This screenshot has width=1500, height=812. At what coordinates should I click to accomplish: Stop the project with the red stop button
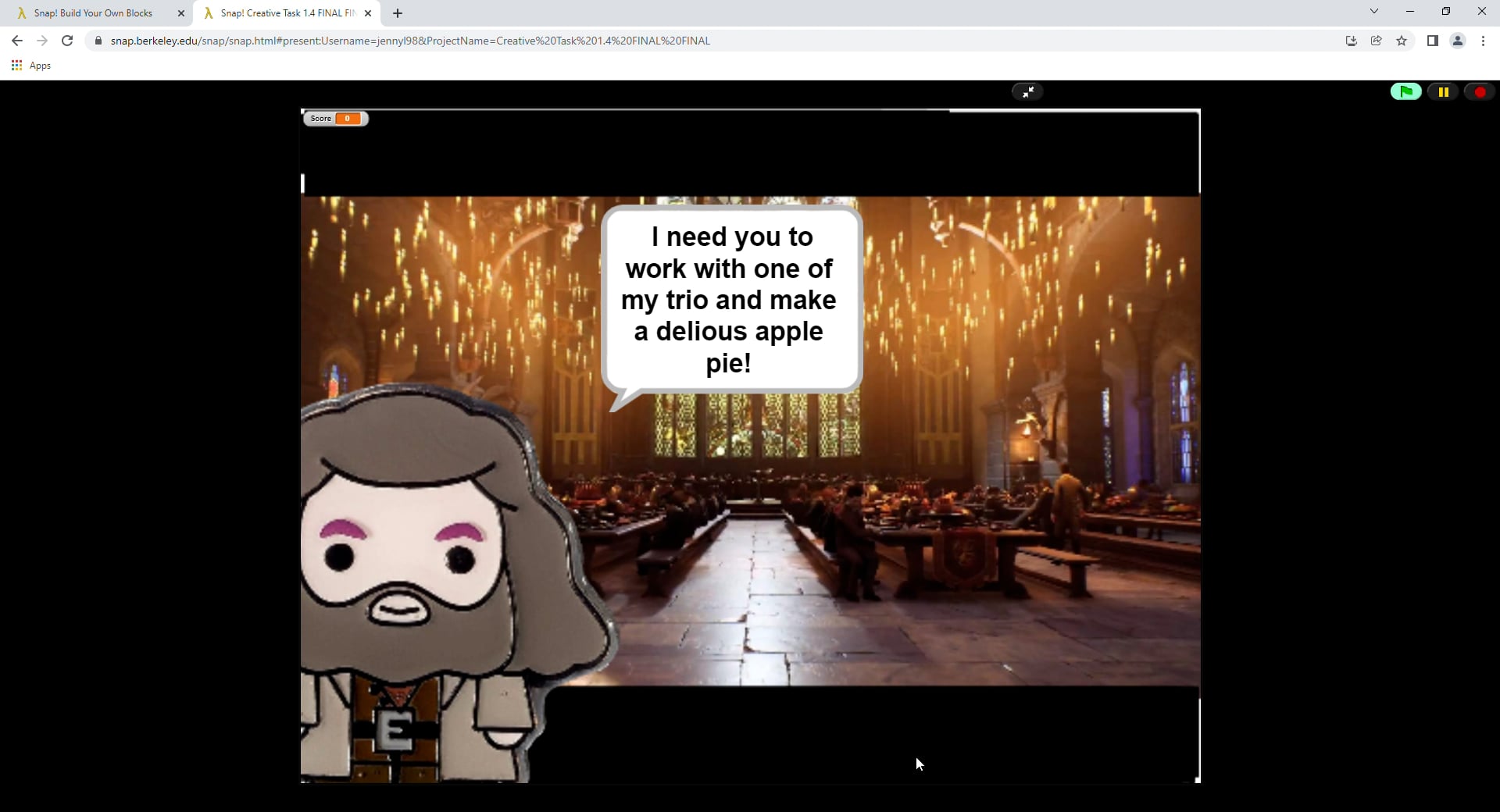(x=1480, y=91)
